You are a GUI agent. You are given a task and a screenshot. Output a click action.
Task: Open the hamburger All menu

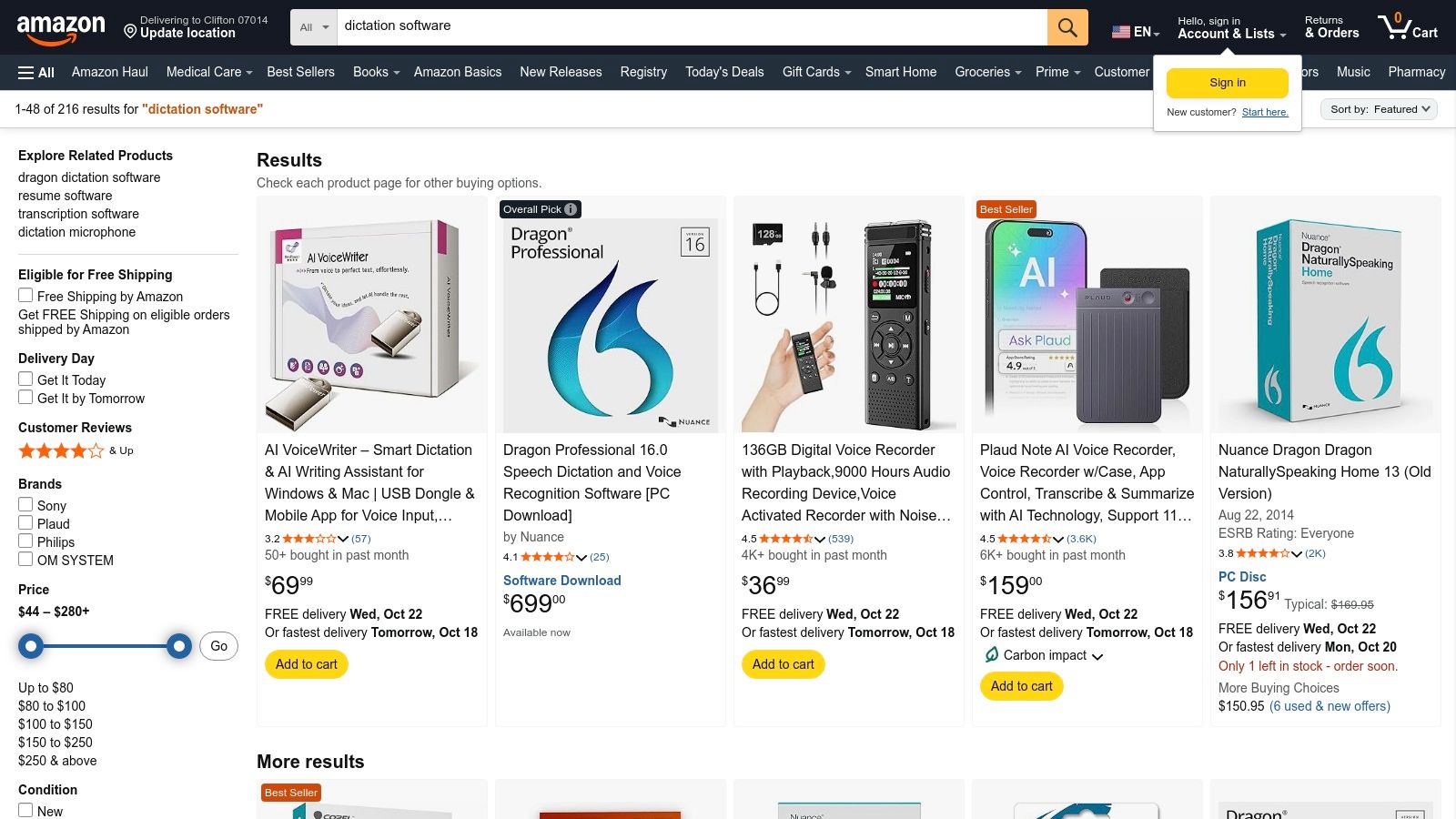tap(35, 72)
